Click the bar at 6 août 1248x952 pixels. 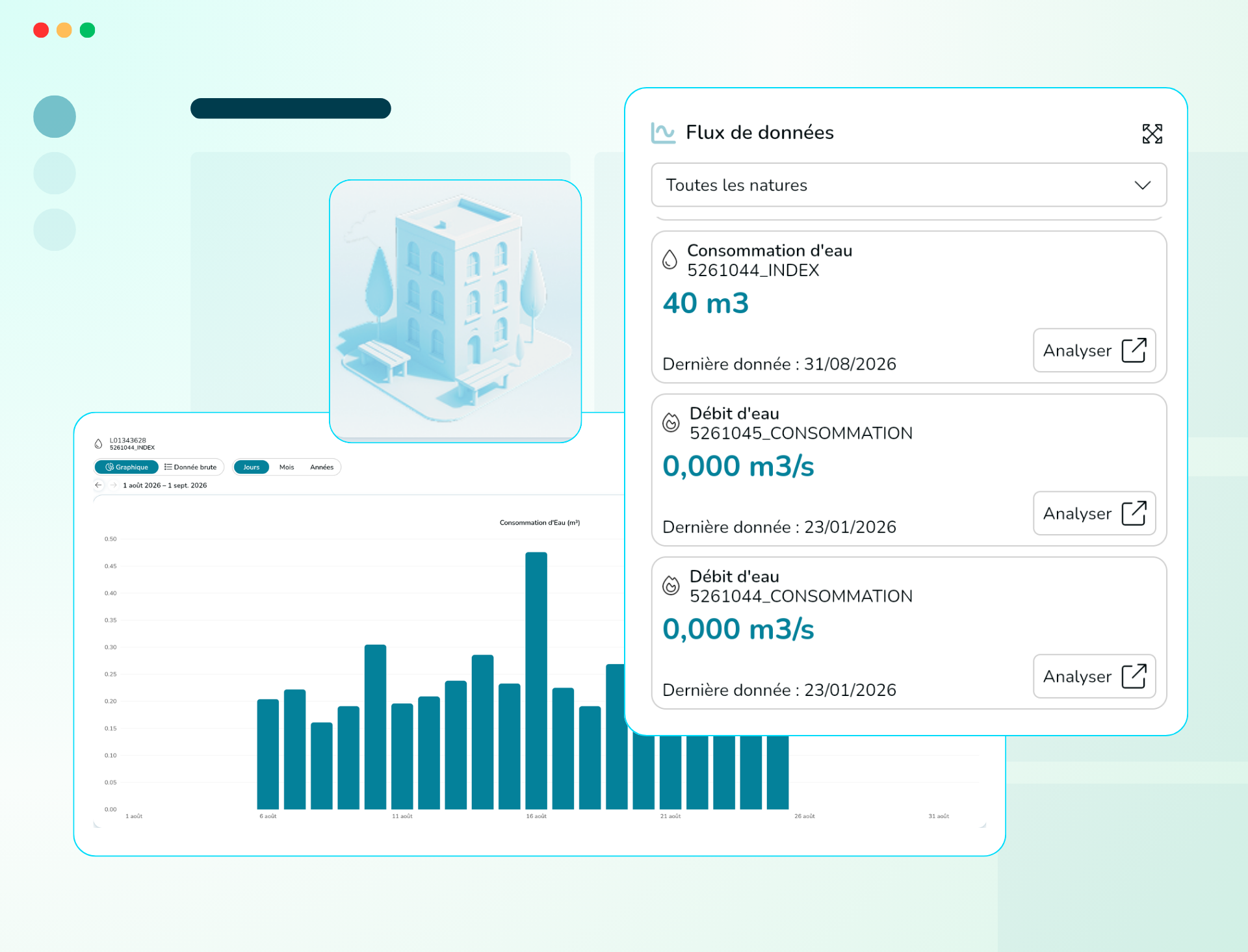(x=268, y=754)
